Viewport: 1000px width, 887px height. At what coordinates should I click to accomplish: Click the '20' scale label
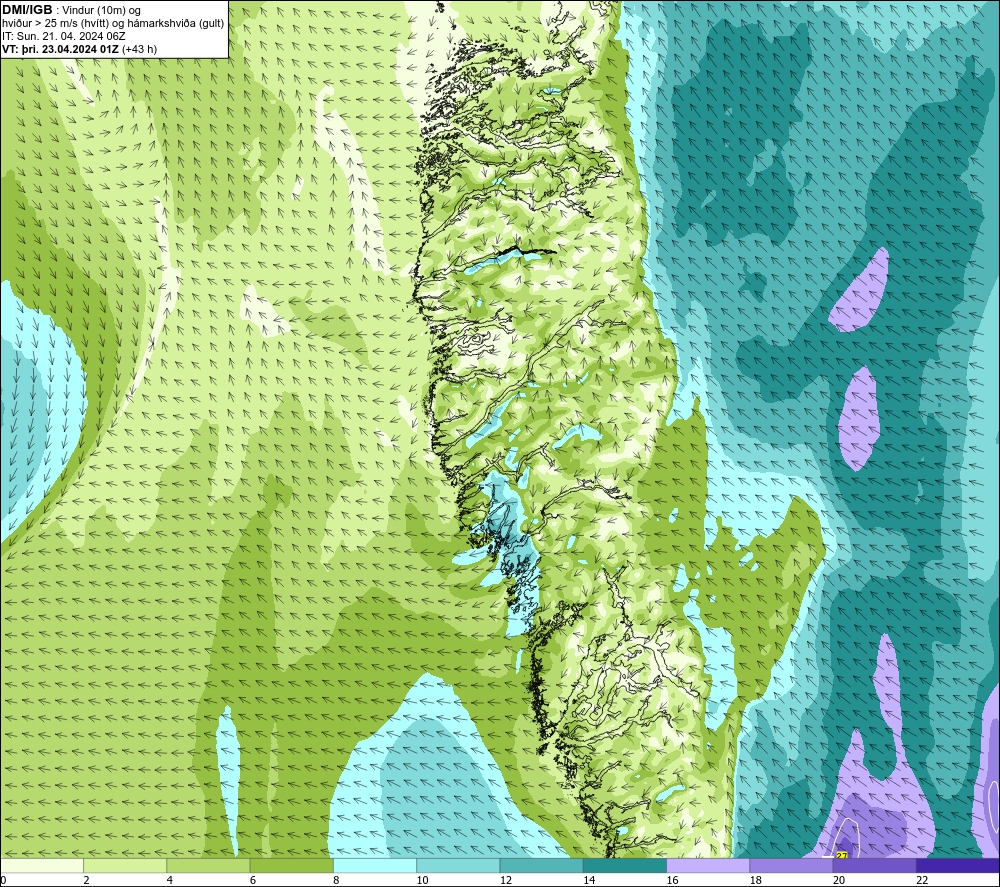[839, 880]
